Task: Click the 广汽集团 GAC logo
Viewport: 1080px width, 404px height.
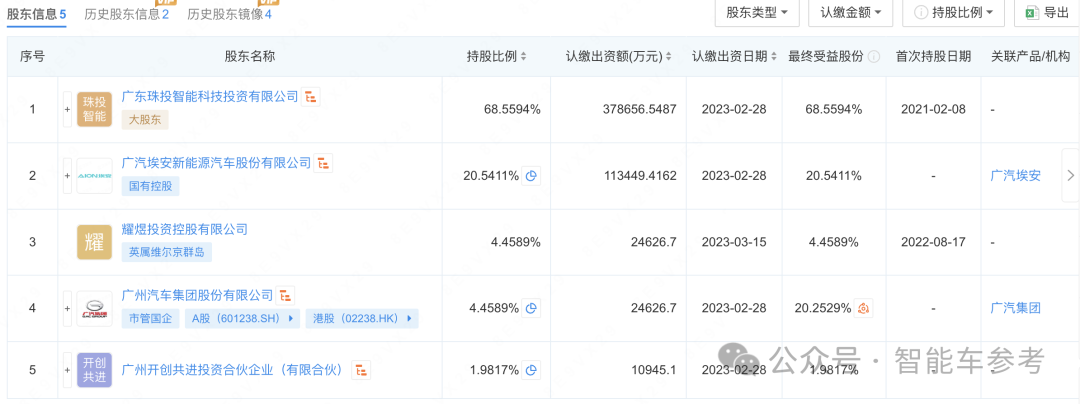Action: click(94, 308)
